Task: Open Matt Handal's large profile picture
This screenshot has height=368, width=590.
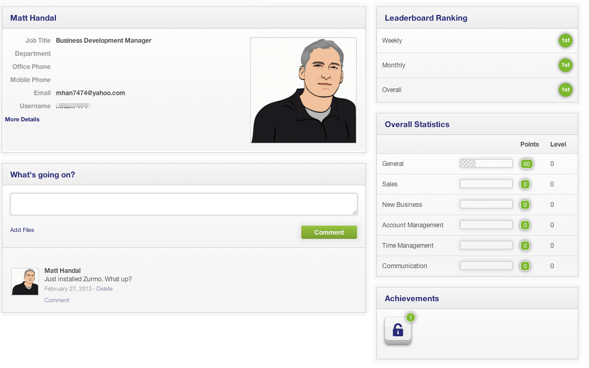Action: (x=303, y=90)
